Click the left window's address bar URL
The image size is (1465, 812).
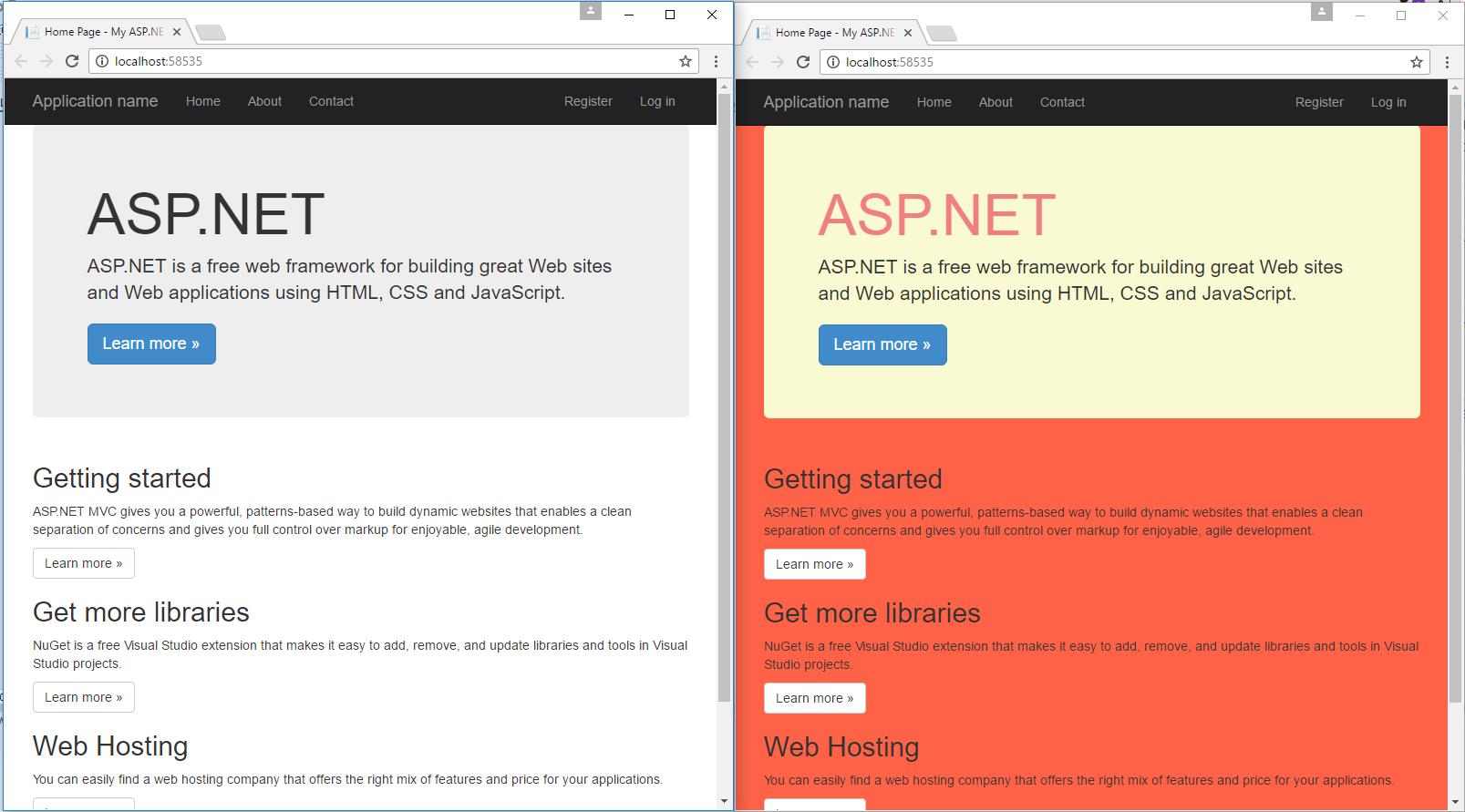pyautogui.click(x=159, y=61)
